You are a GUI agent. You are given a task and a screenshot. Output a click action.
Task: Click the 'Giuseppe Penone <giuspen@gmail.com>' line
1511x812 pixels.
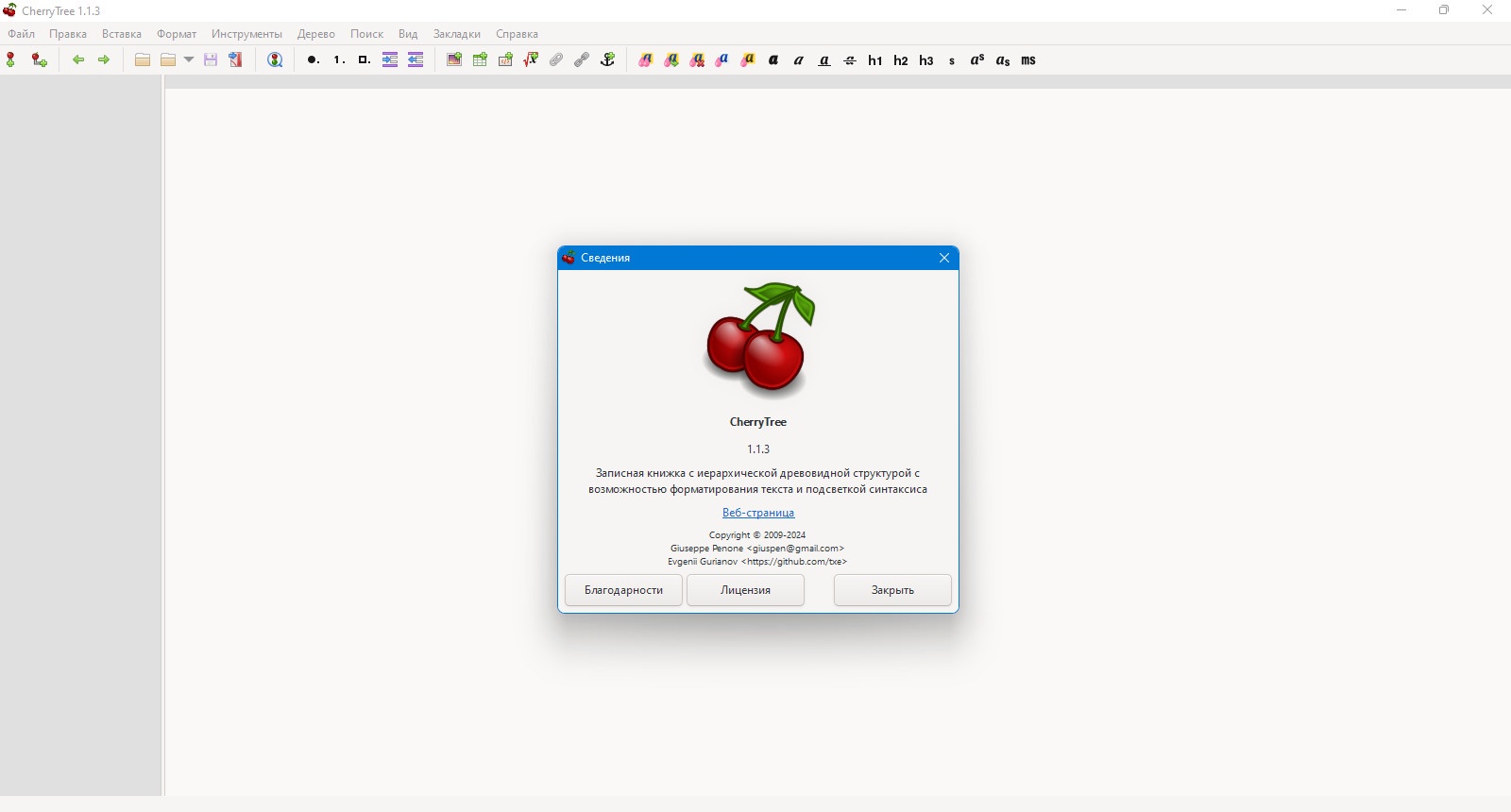tap(757, 548)
